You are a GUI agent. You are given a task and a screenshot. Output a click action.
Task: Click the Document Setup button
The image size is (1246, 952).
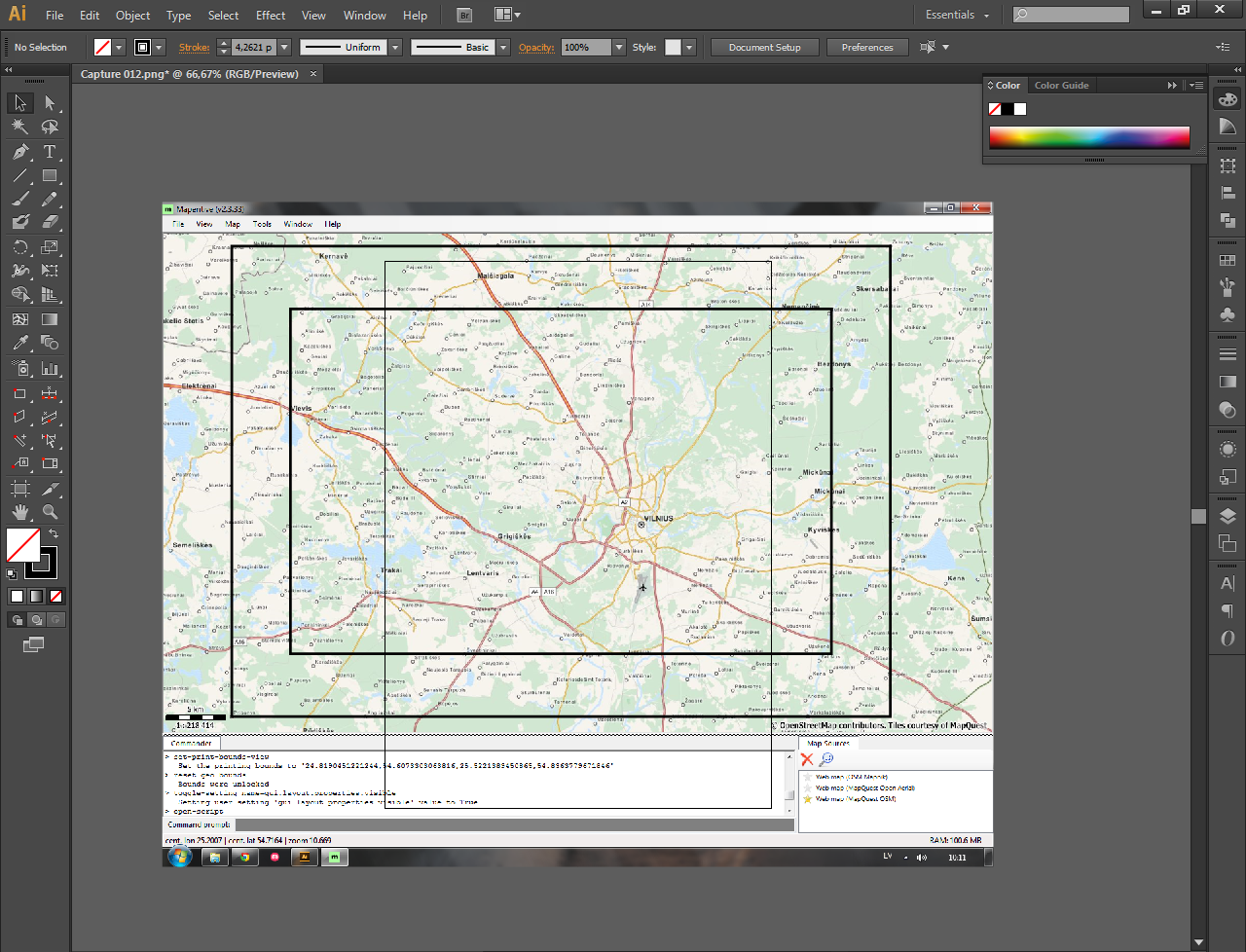[x=764, y=47]
